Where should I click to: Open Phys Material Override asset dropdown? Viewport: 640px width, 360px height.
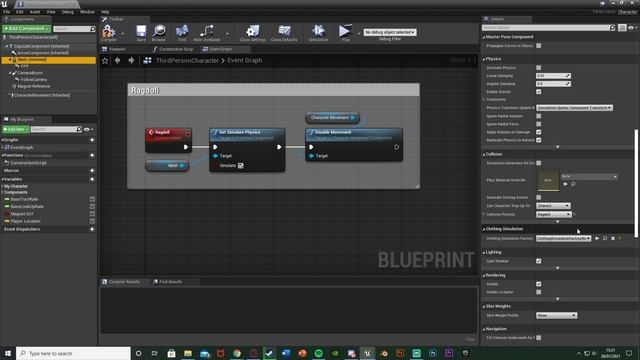(589, 177)
